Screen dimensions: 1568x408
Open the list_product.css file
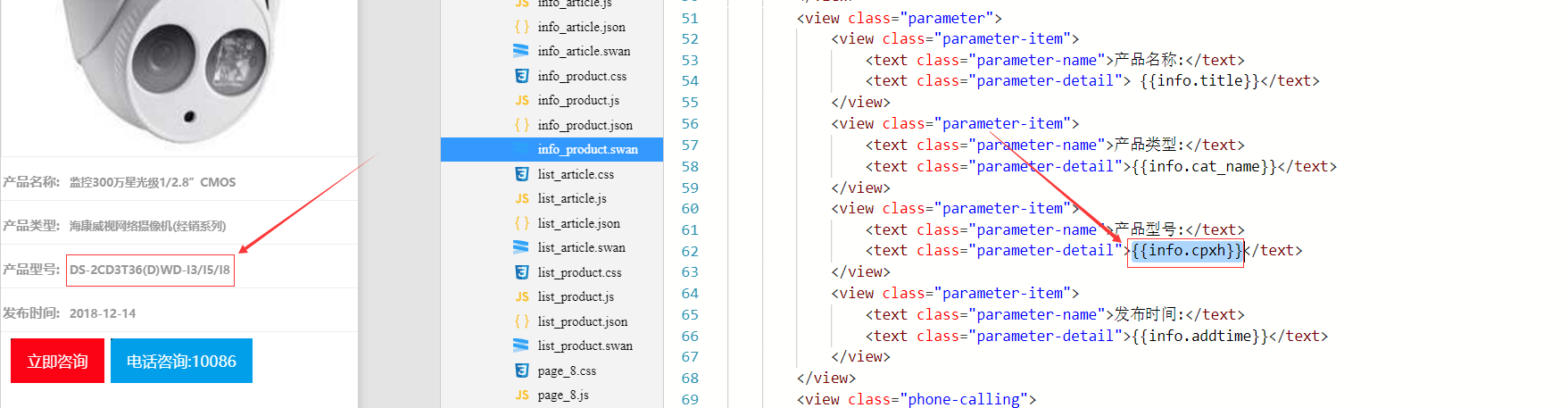[x=579, y=272]
